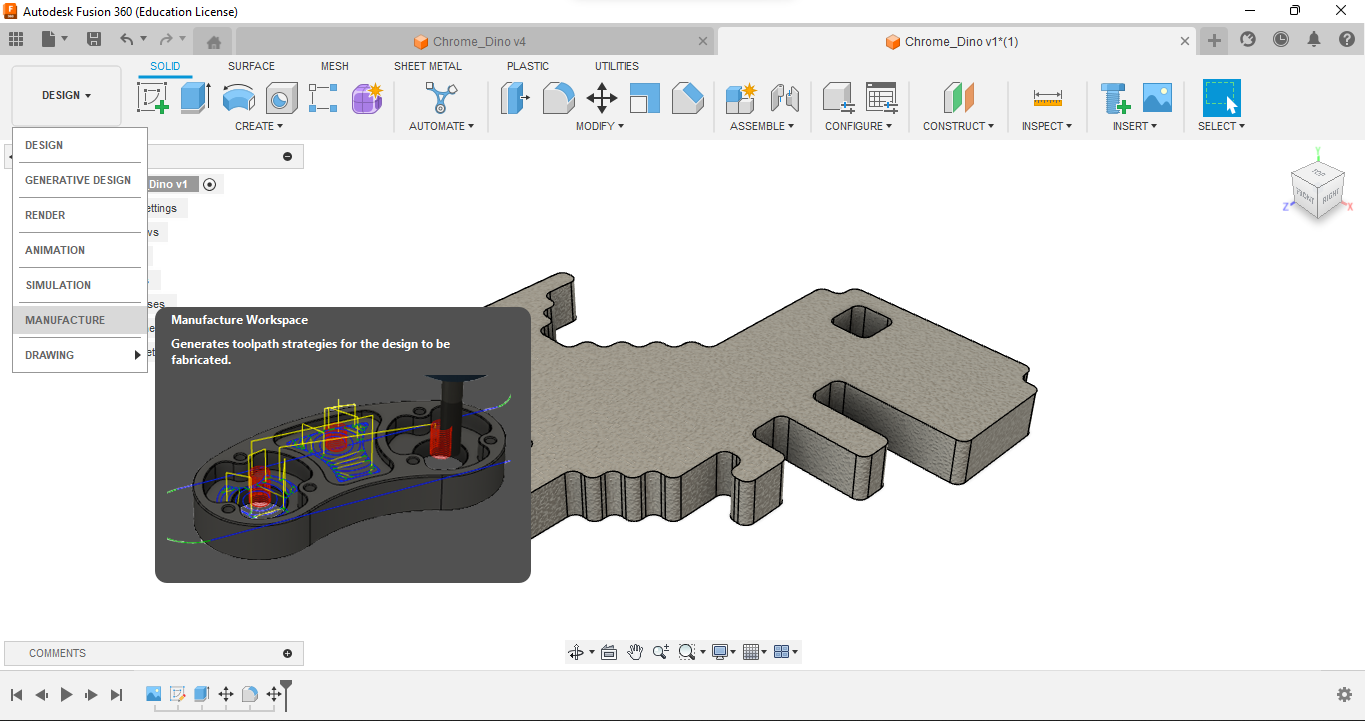Select the Move/Copy tool

pyautogui.click(x=601, y=98)
